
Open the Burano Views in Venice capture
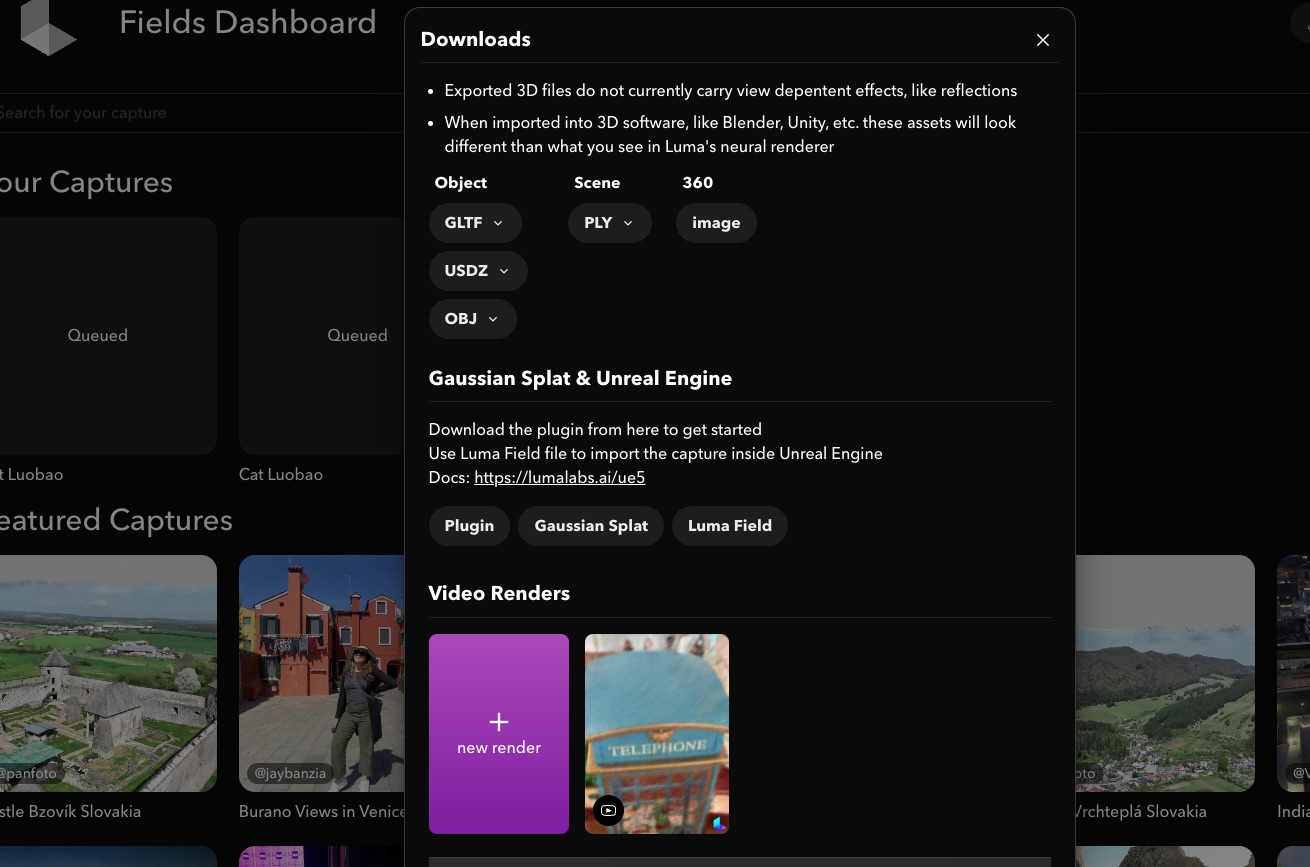321,673
